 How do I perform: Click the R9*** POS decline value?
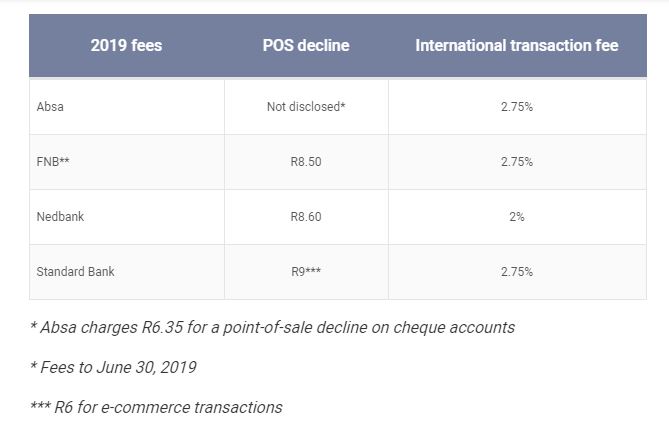(306, 271)
